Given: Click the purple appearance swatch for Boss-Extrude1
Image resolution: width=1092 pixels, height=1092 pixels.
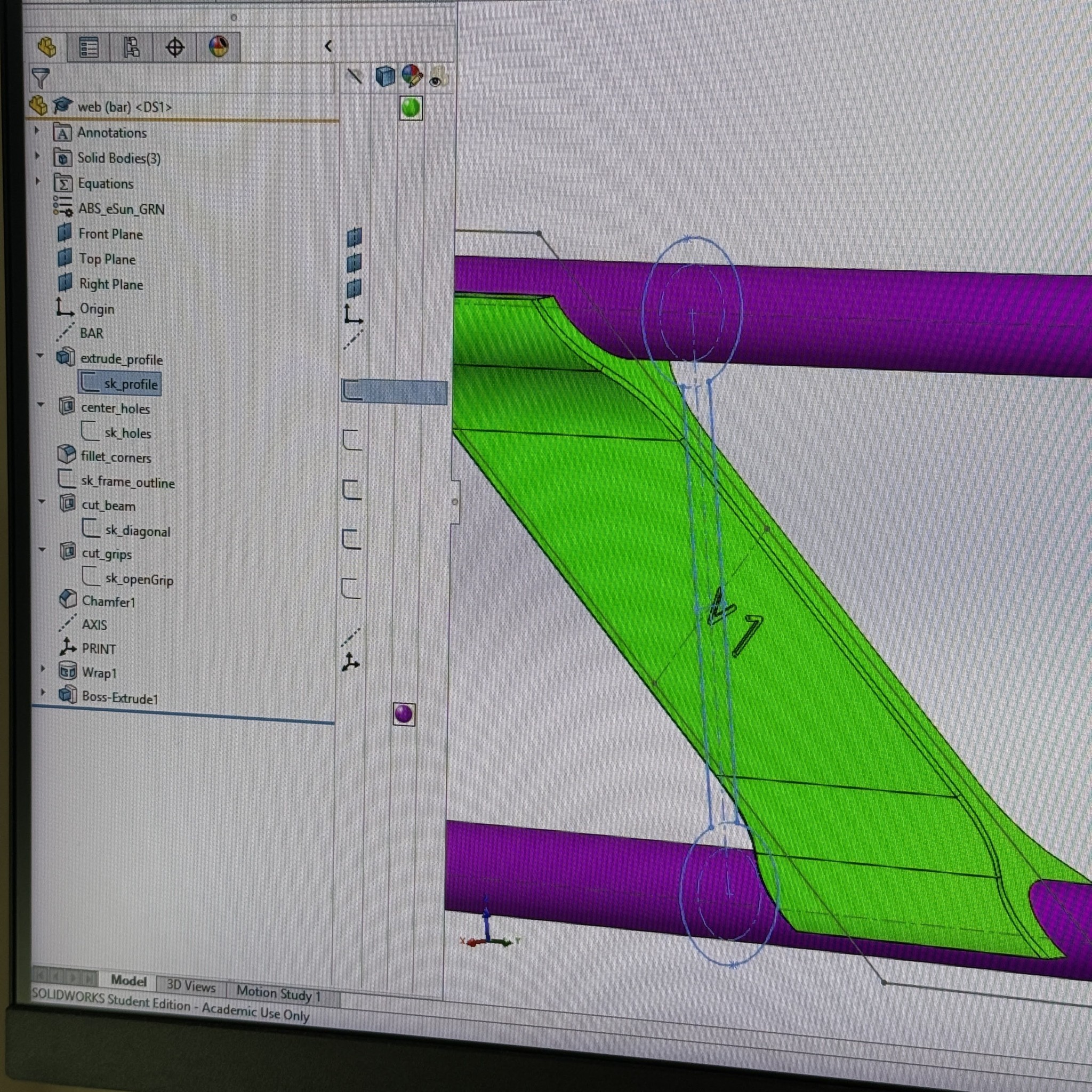Looking at the screenshot, I should (x=404, y=714).
